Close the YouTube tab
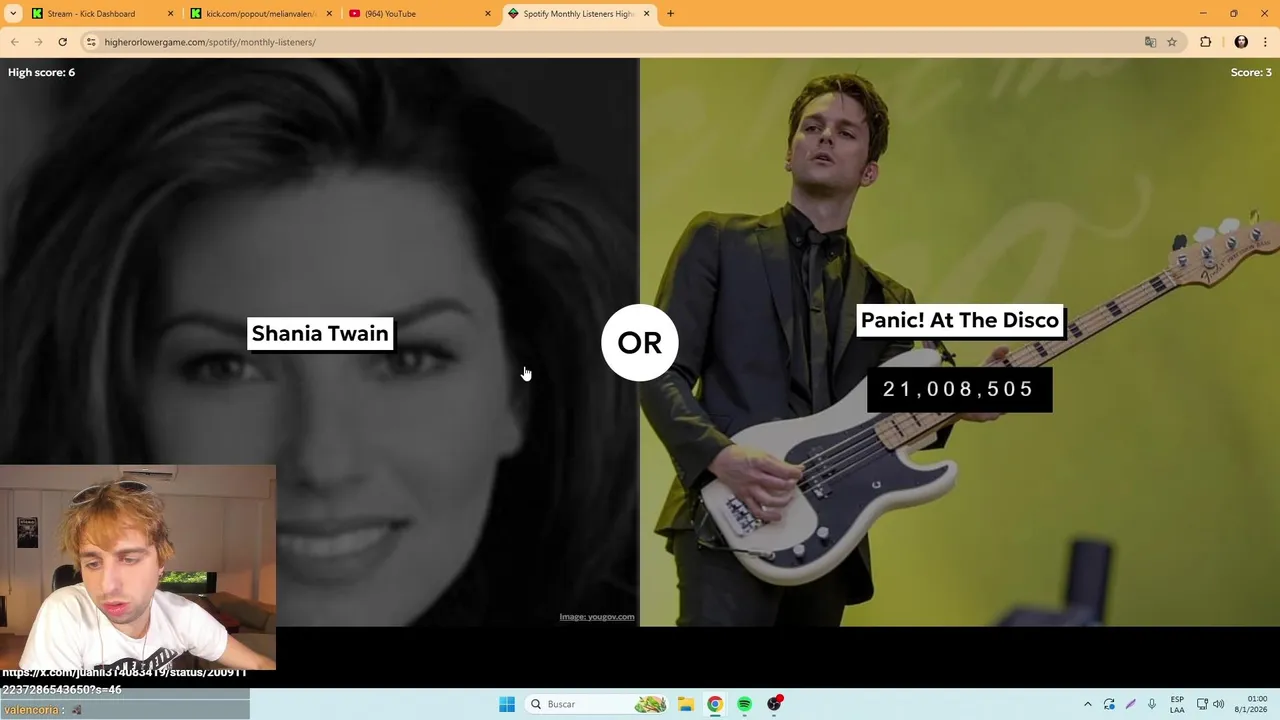 coord(488,14)
